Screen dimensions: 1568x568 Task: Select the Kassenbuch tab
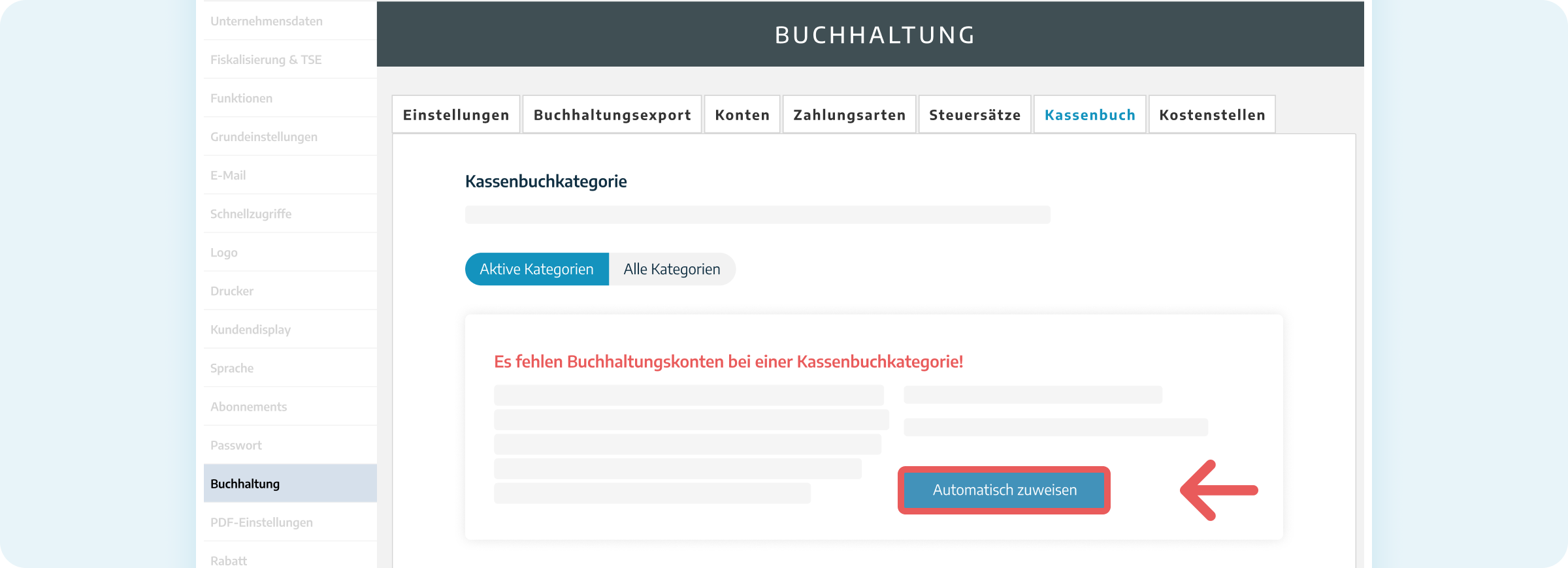tap(1090, 115)
